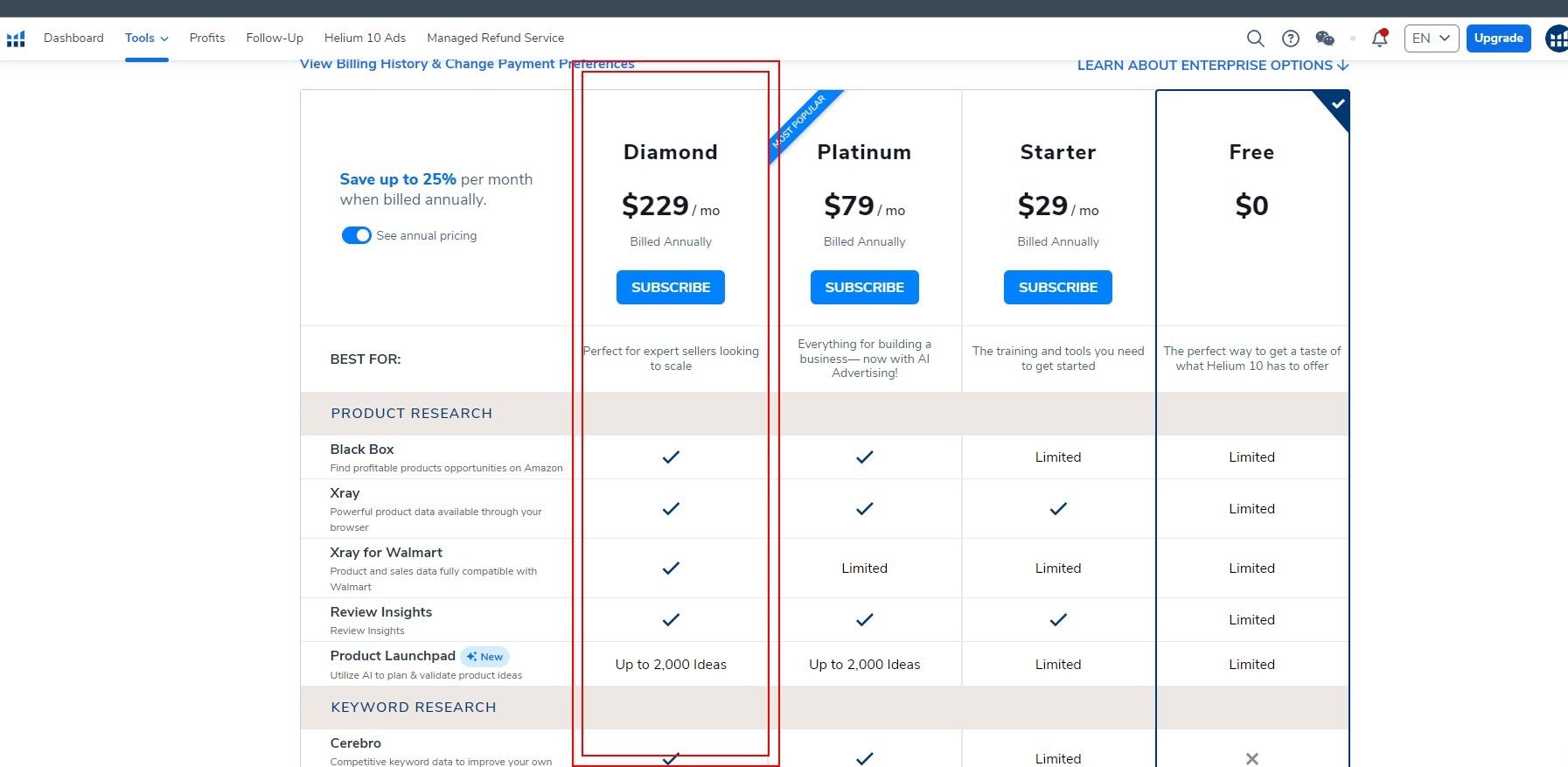Open the EN language selector

(1432, 38)
